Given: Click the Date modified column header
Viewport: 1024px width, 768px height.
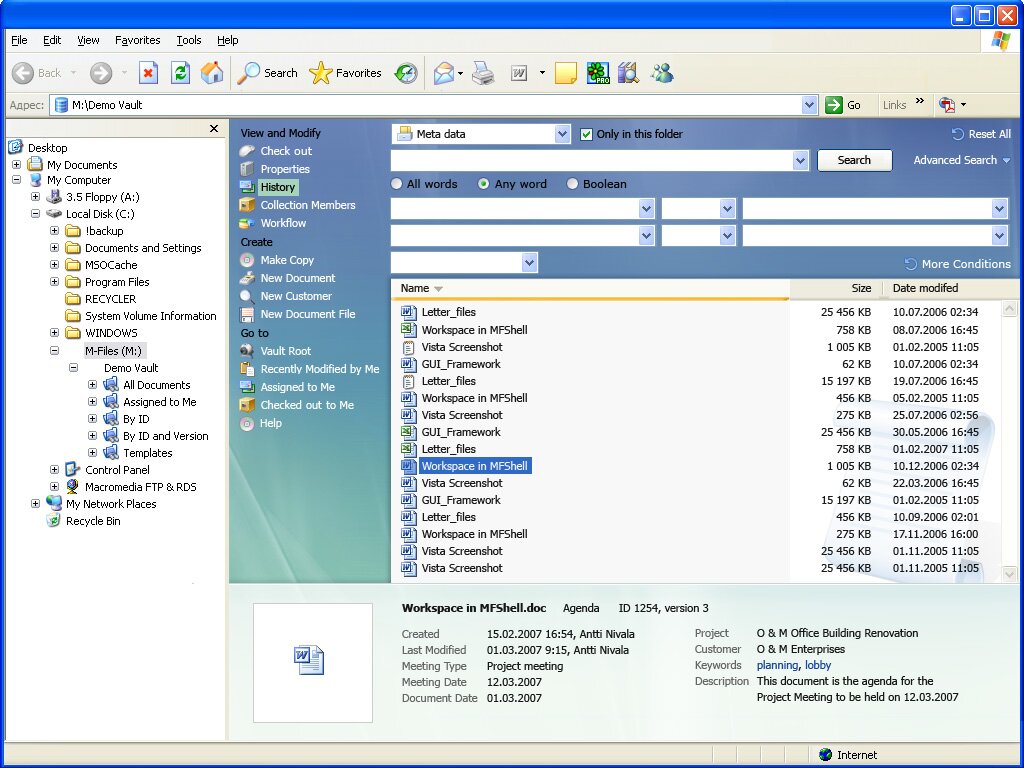Looking at the screenshot, I should click(x=925, y=288).
